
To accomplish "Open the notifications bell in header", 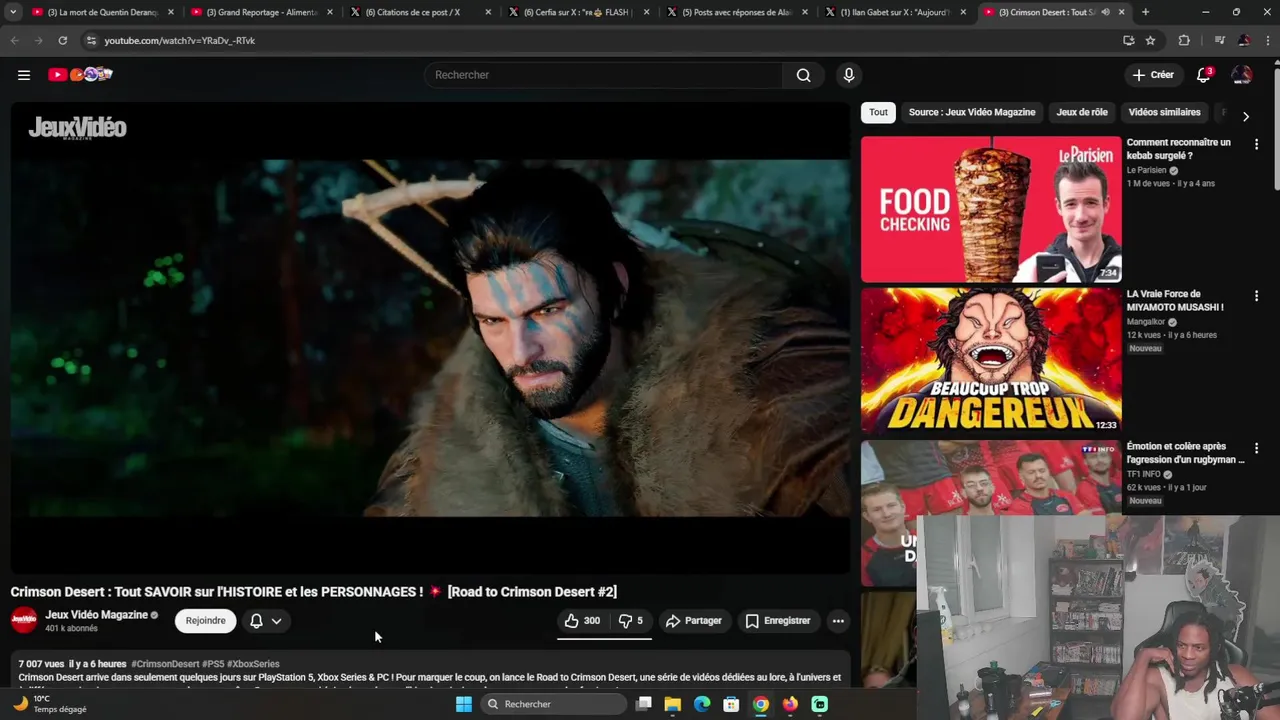I will pyautogui.click(x=1204, y=75).
